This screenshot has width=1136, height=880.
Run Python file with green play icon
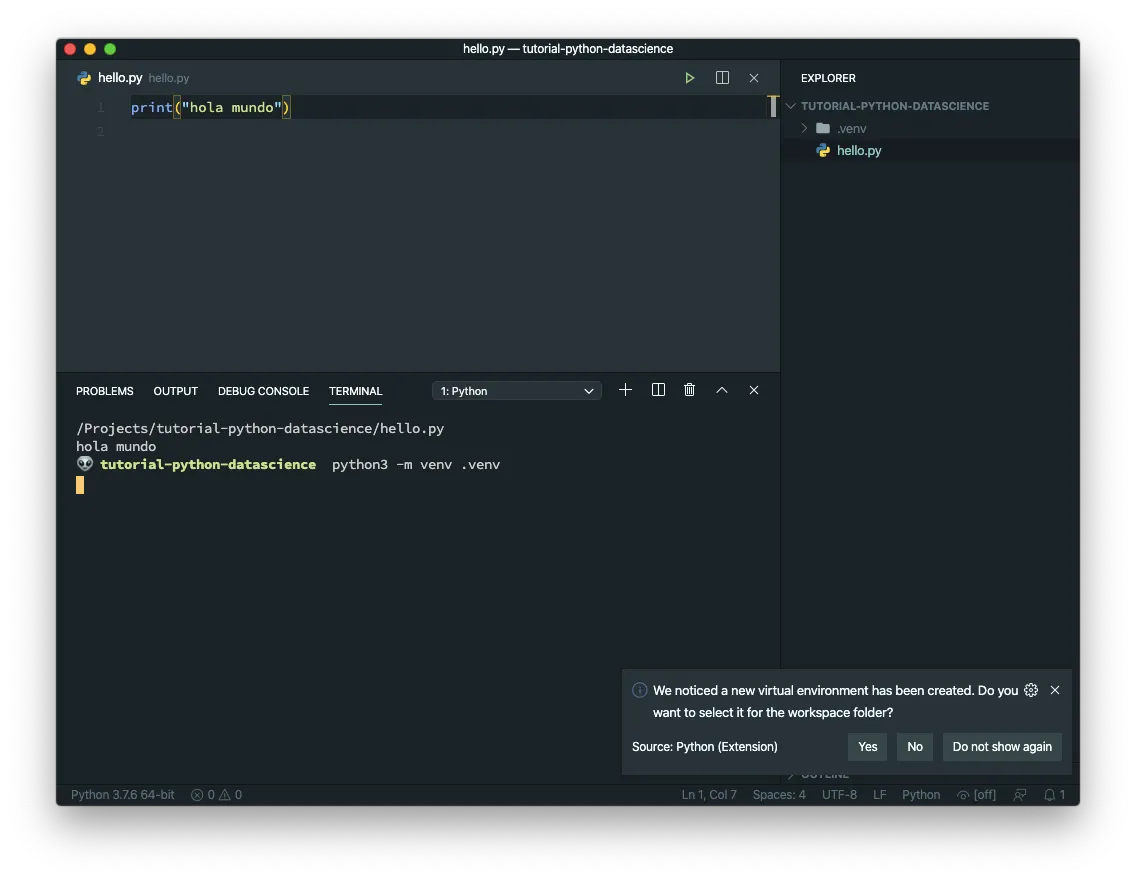pos(690,77)
